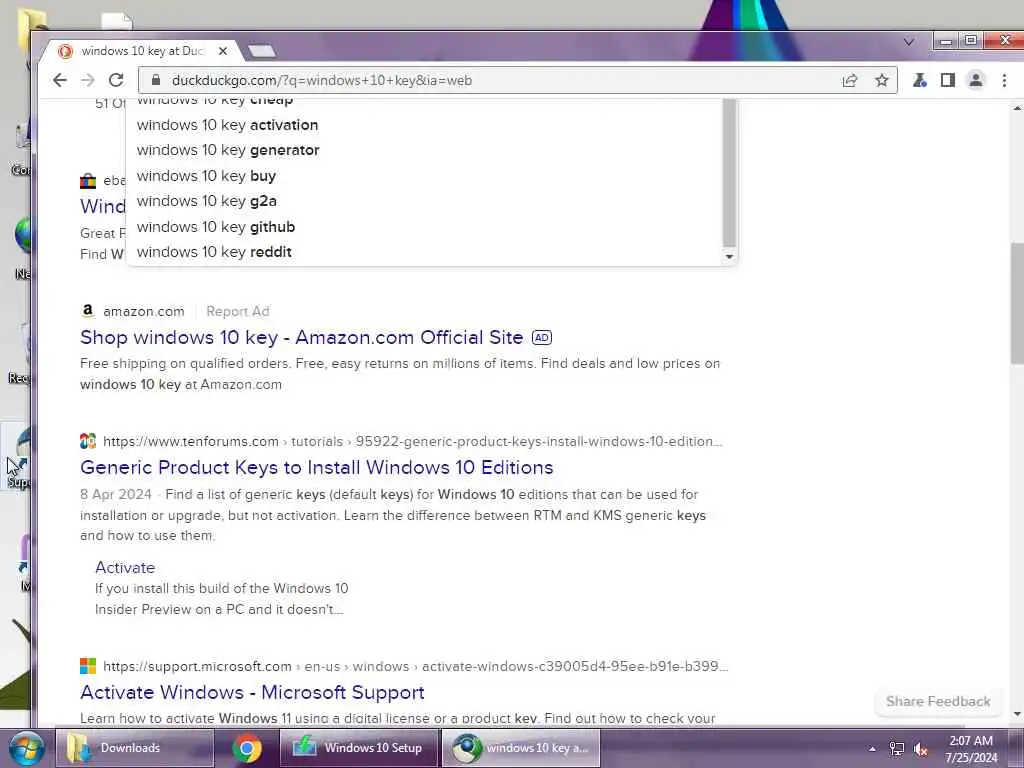Click the suggestion list scrollbar thumb
Image resolution: width=1024 pixels, height=768 pixels.
click(729, 173)
